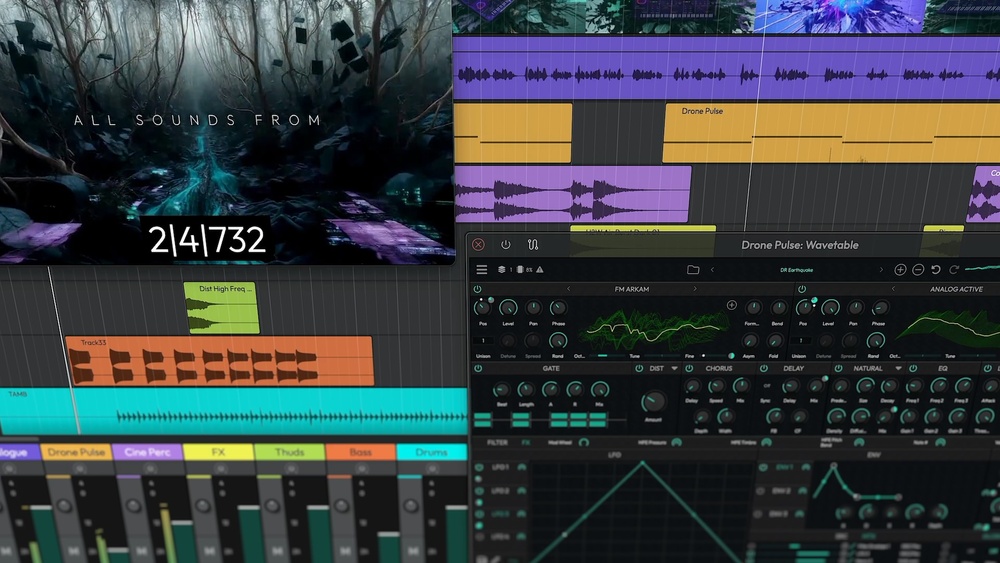Open the NATURAL reverb type dropdown arrow
This screenshot has height=563, width=1000.
point(898,369)
